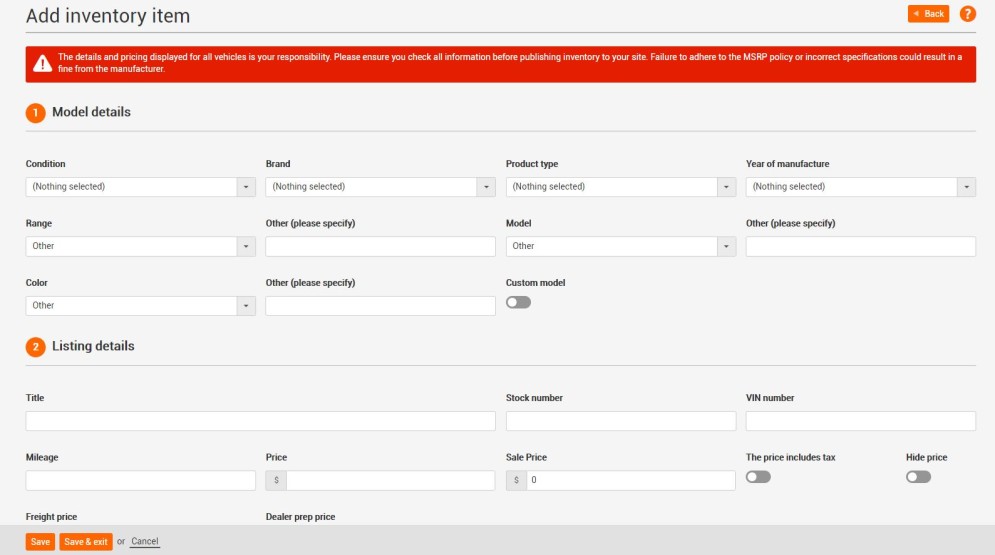Focus the Title input field
This screenshot has width=995, height=555.
click(260, 421)
